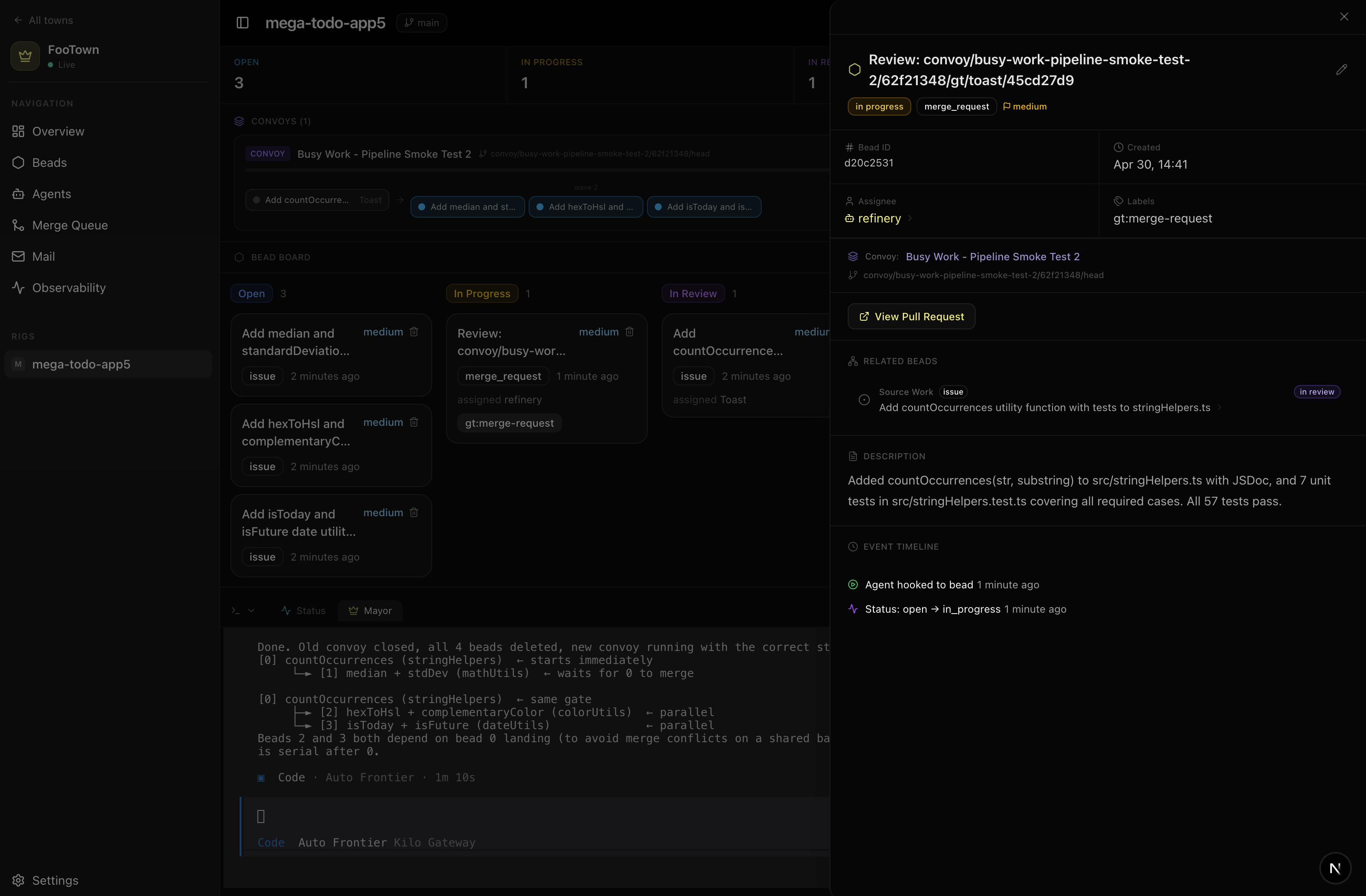Switch to the Status tab

pyautogui.click(x=303, y=611)
